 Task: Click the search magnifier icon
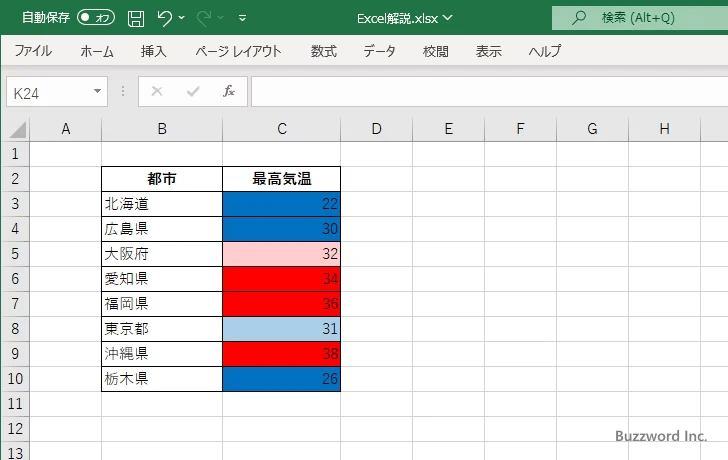point(578,18)
